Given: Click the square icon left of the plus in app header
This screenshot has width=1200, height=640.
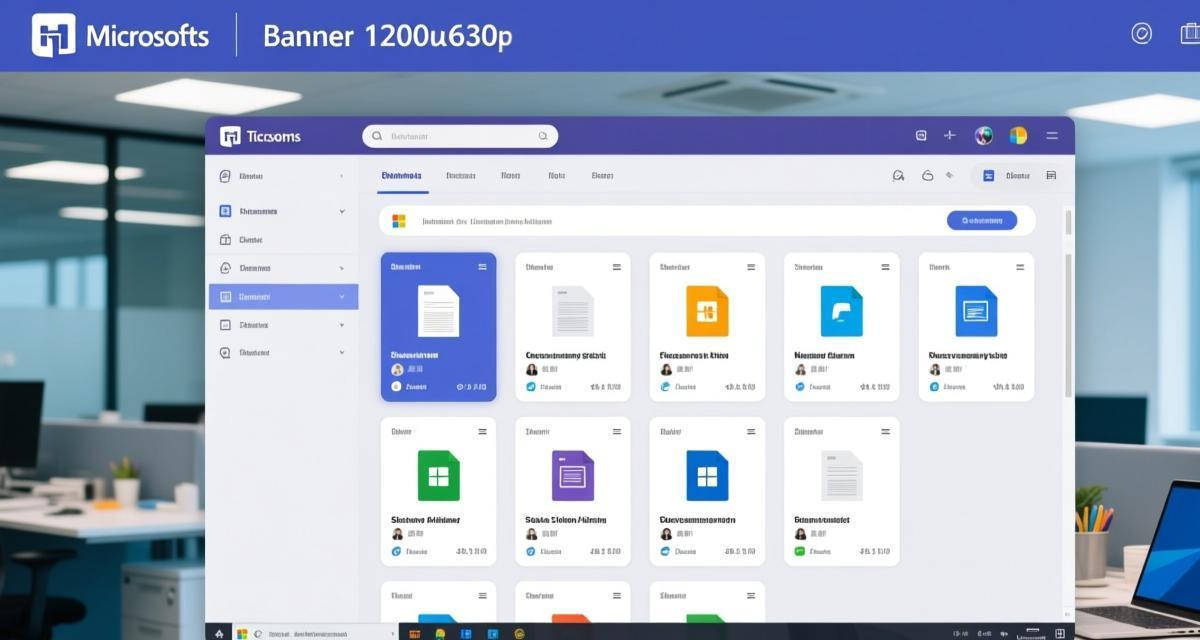Looking at the screenshot, I should pos(921,135).
